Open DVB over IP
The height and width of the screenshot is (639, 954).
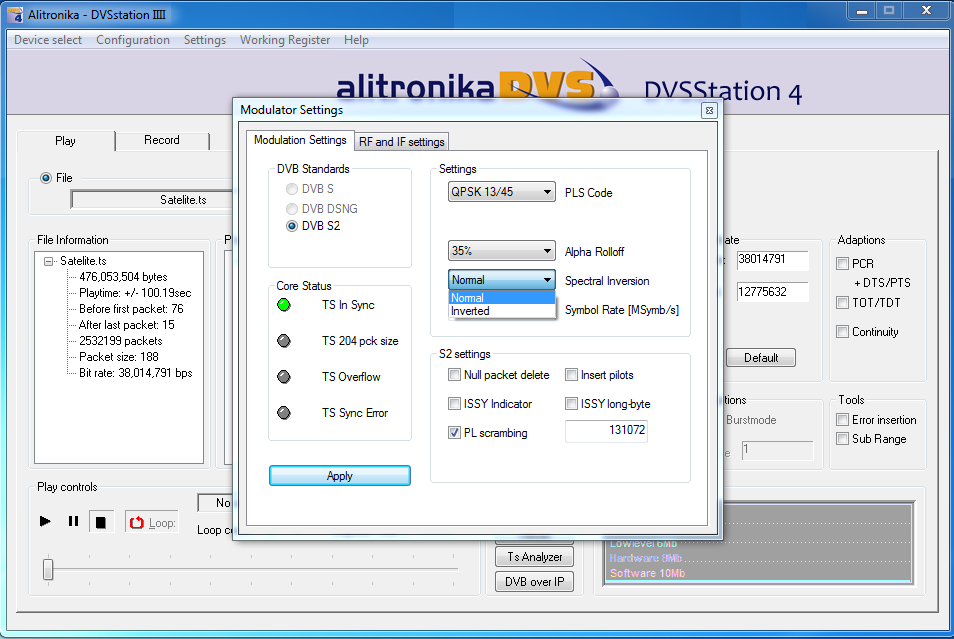point(534,582)
